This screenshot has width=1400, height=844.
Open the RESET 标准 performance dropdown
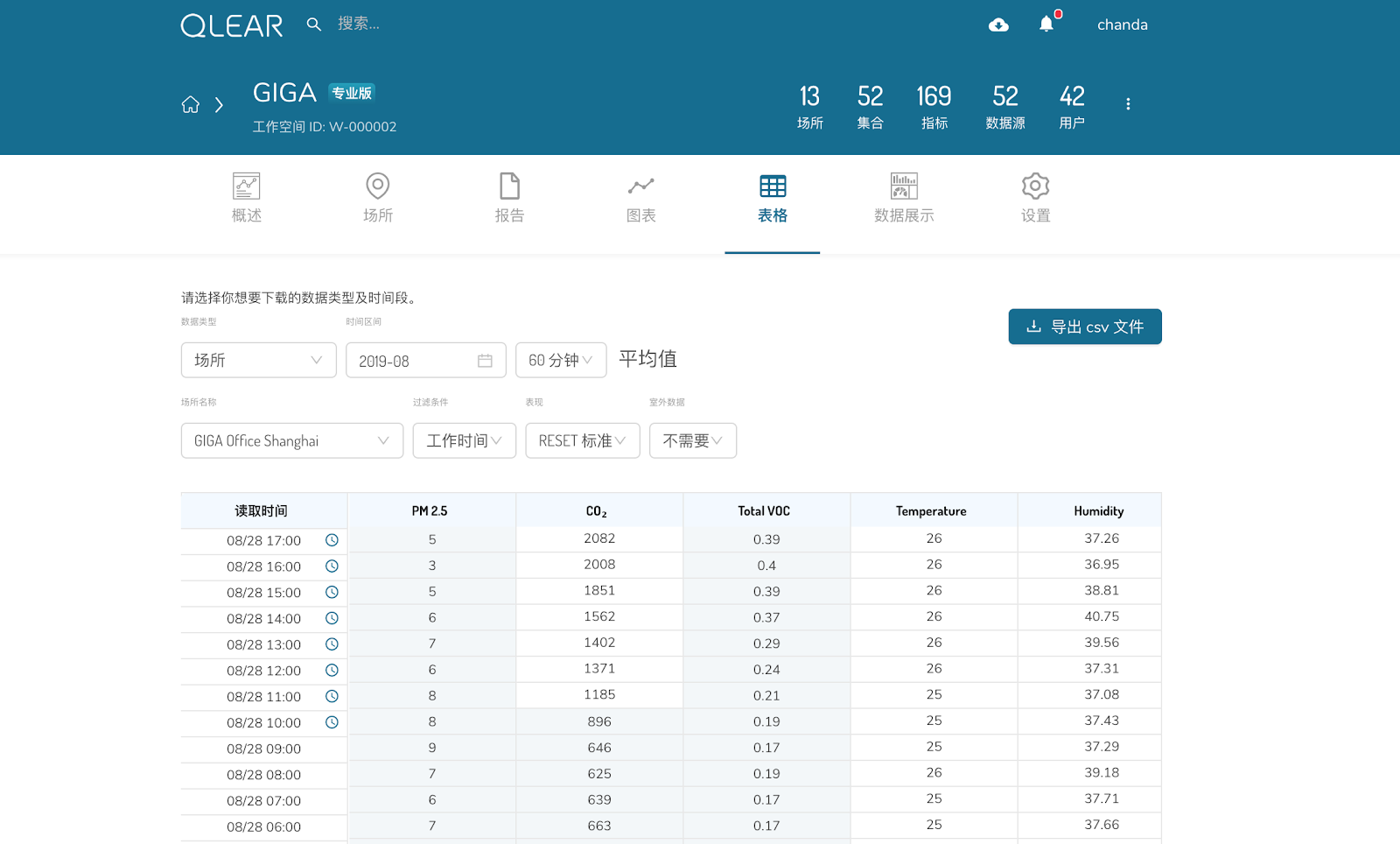click(583, 440)
